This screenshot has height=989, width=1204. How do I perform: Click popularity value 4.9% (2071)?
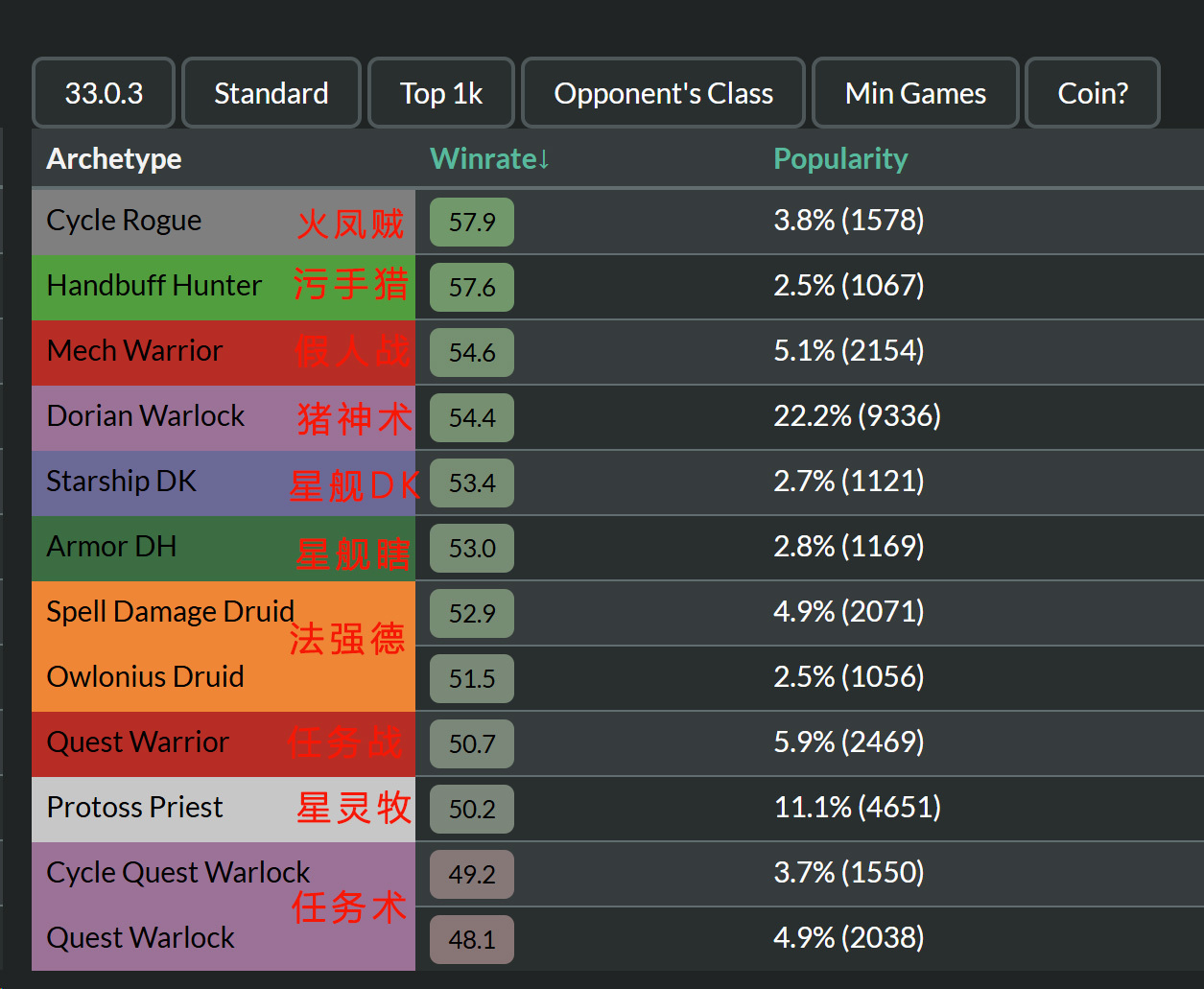(x=849, y=612)
